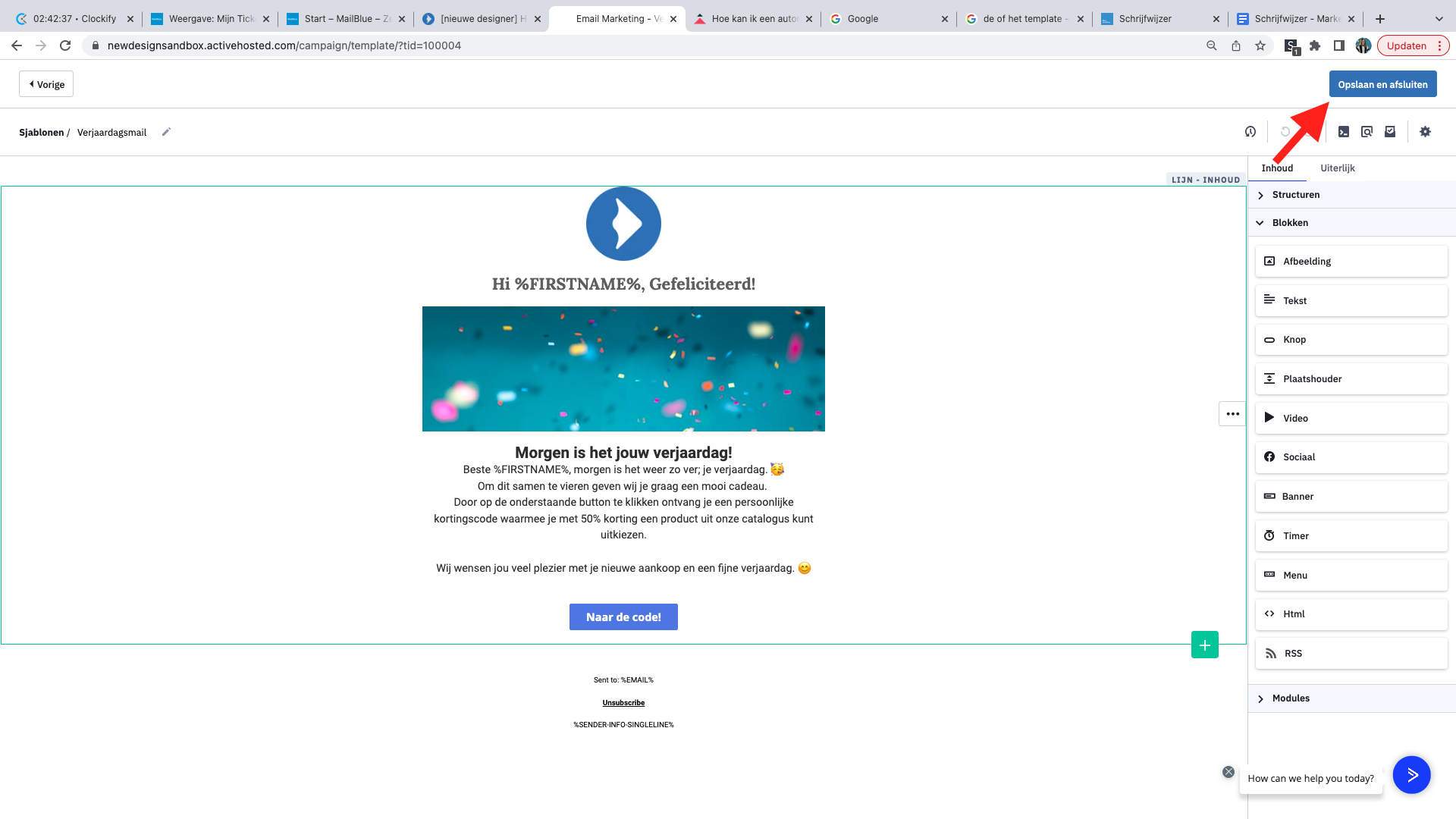This screenshot has width=1456, height=819.
Task: Select the Afbeelding block
Action: click(1351, 262)
